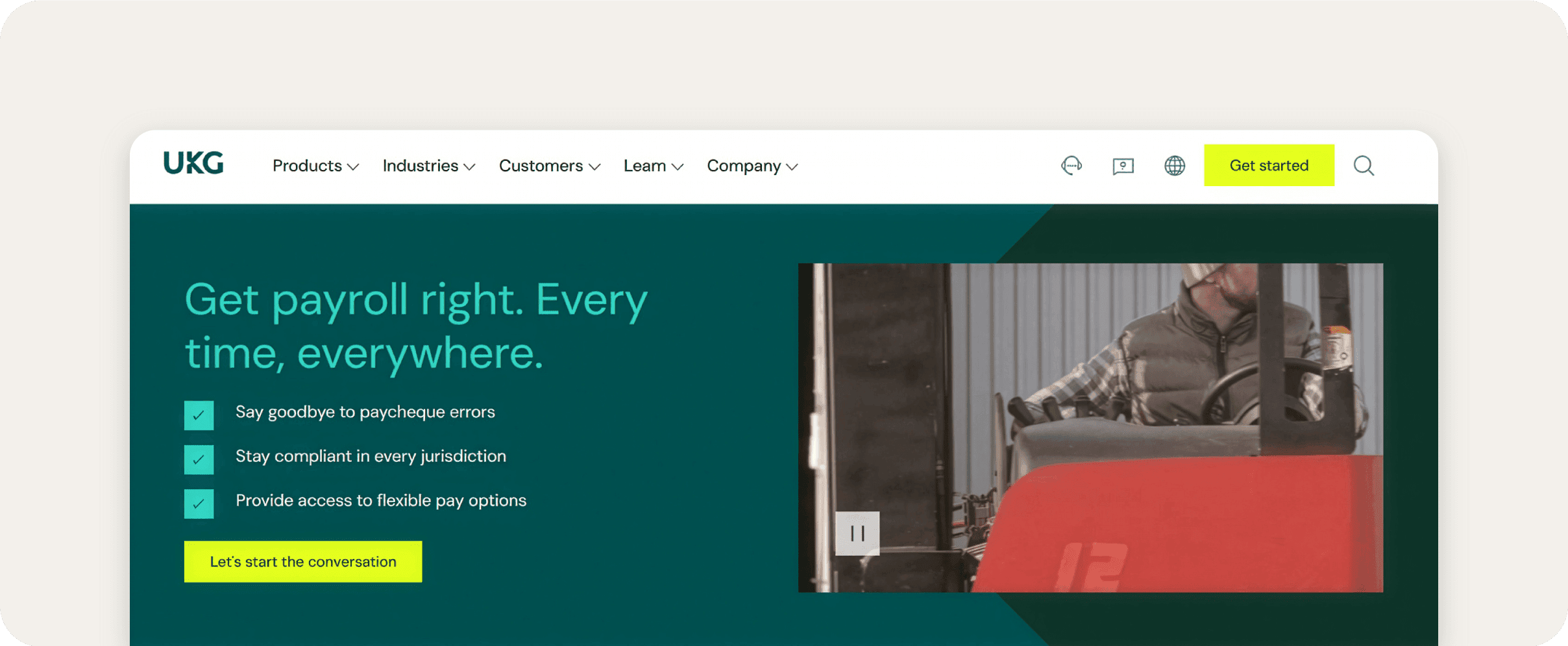Click the checkmark beside paycheque errors

pos(199,415)
